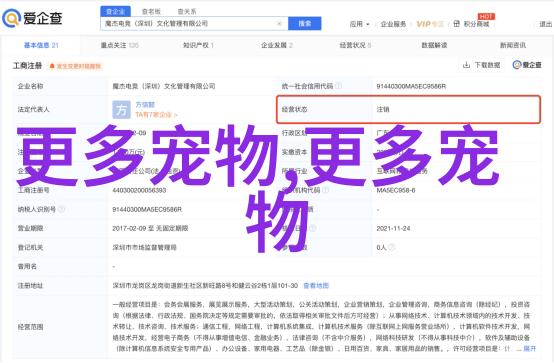The image size is (554, 363).
Task: Open the 企业发展 2 tab
Action: point(277,45)
